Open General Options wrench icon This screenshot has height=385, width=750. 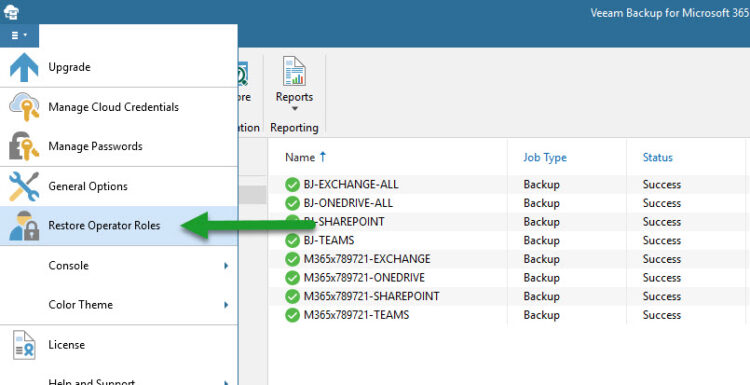coord(24,186)
